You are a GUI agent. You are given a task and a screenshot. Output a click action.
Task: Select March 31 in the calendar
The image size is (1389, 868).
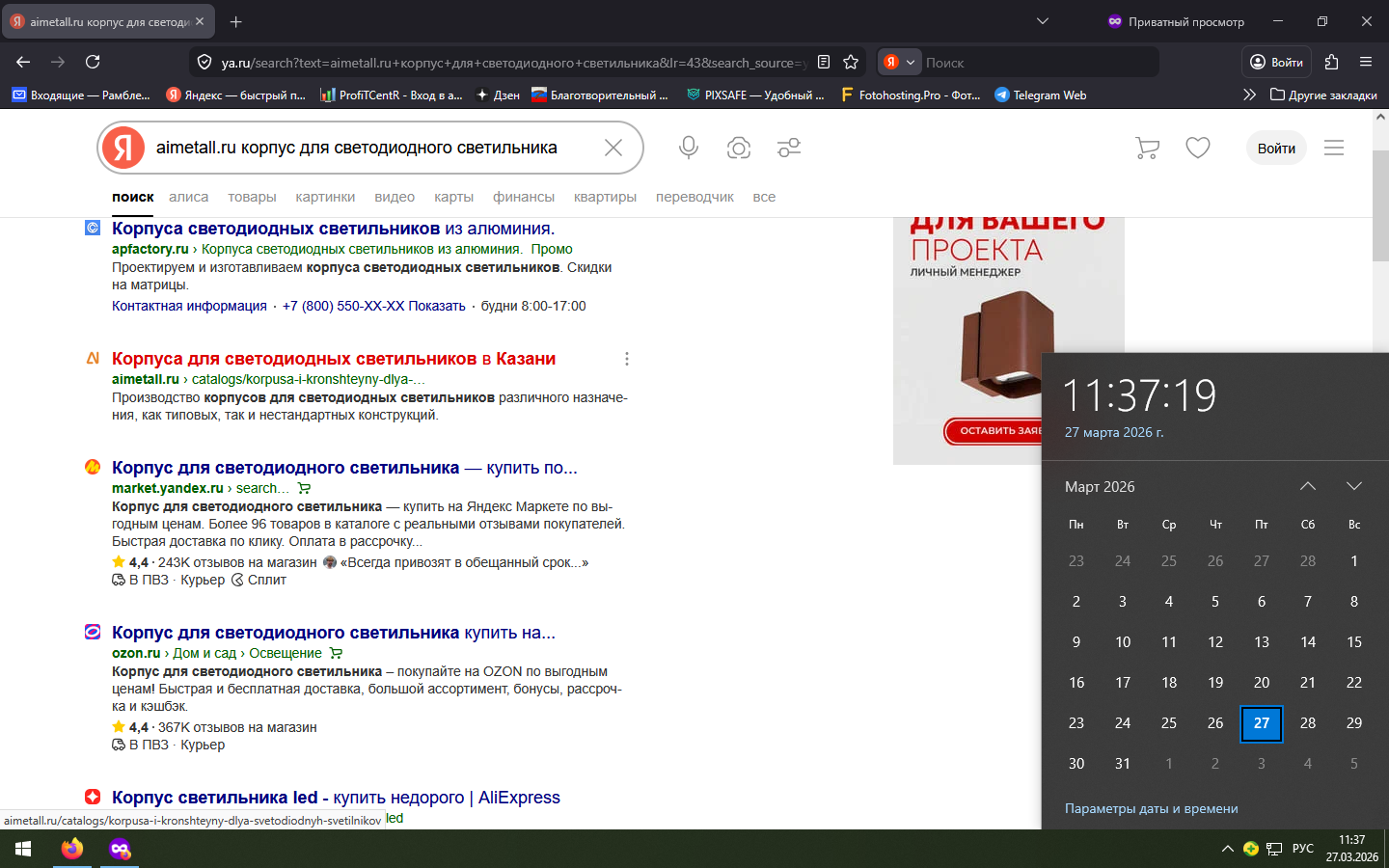[x=1123, y=764]
